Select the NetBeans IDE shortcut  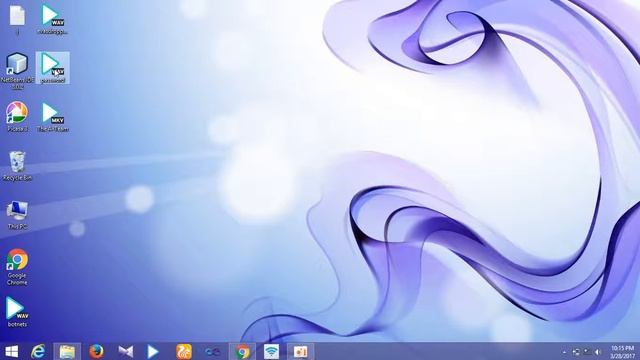(17, 70)
